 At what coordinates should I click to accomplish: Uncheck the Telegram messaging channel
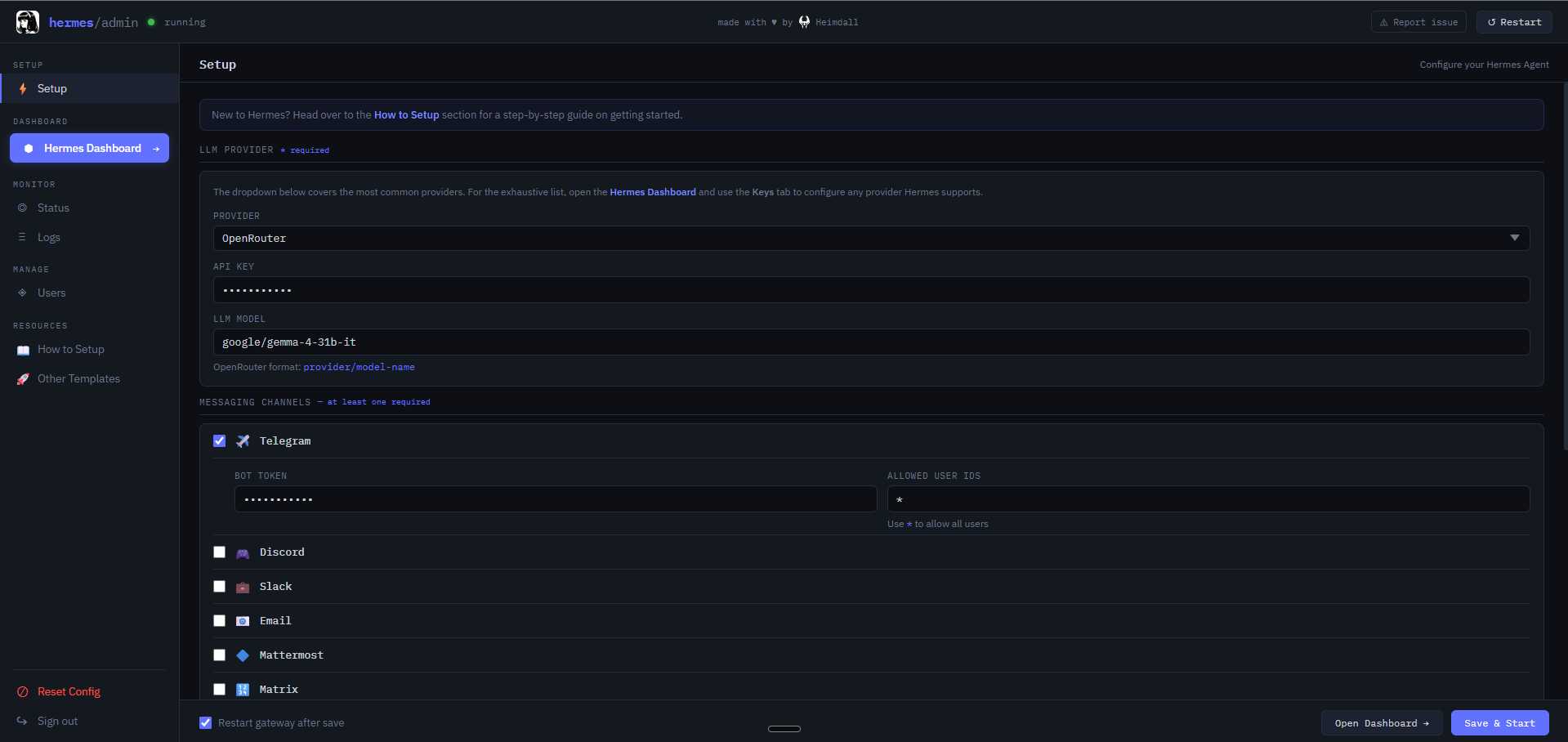tap(219, 440)
